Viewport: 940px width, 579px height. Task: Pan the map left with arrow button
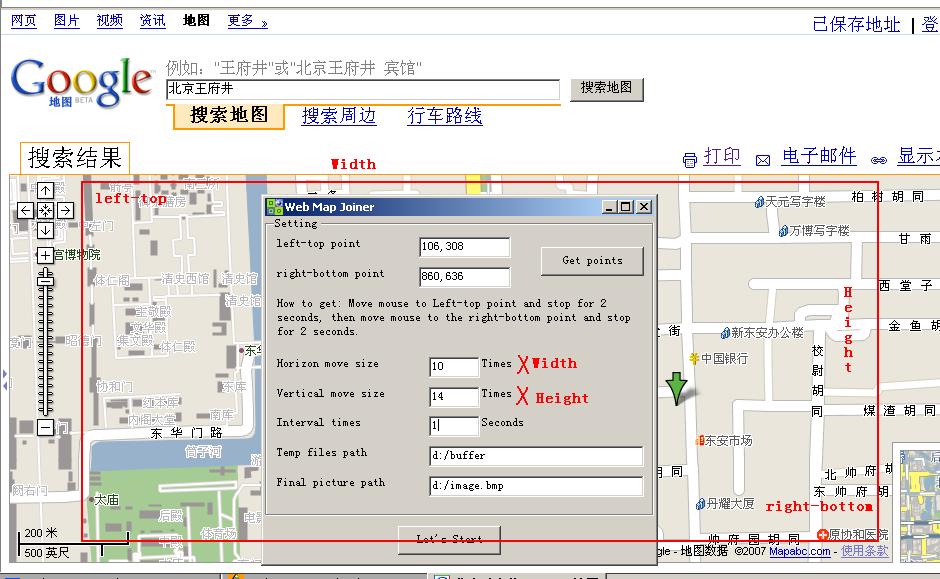click(x=25, y=210)
